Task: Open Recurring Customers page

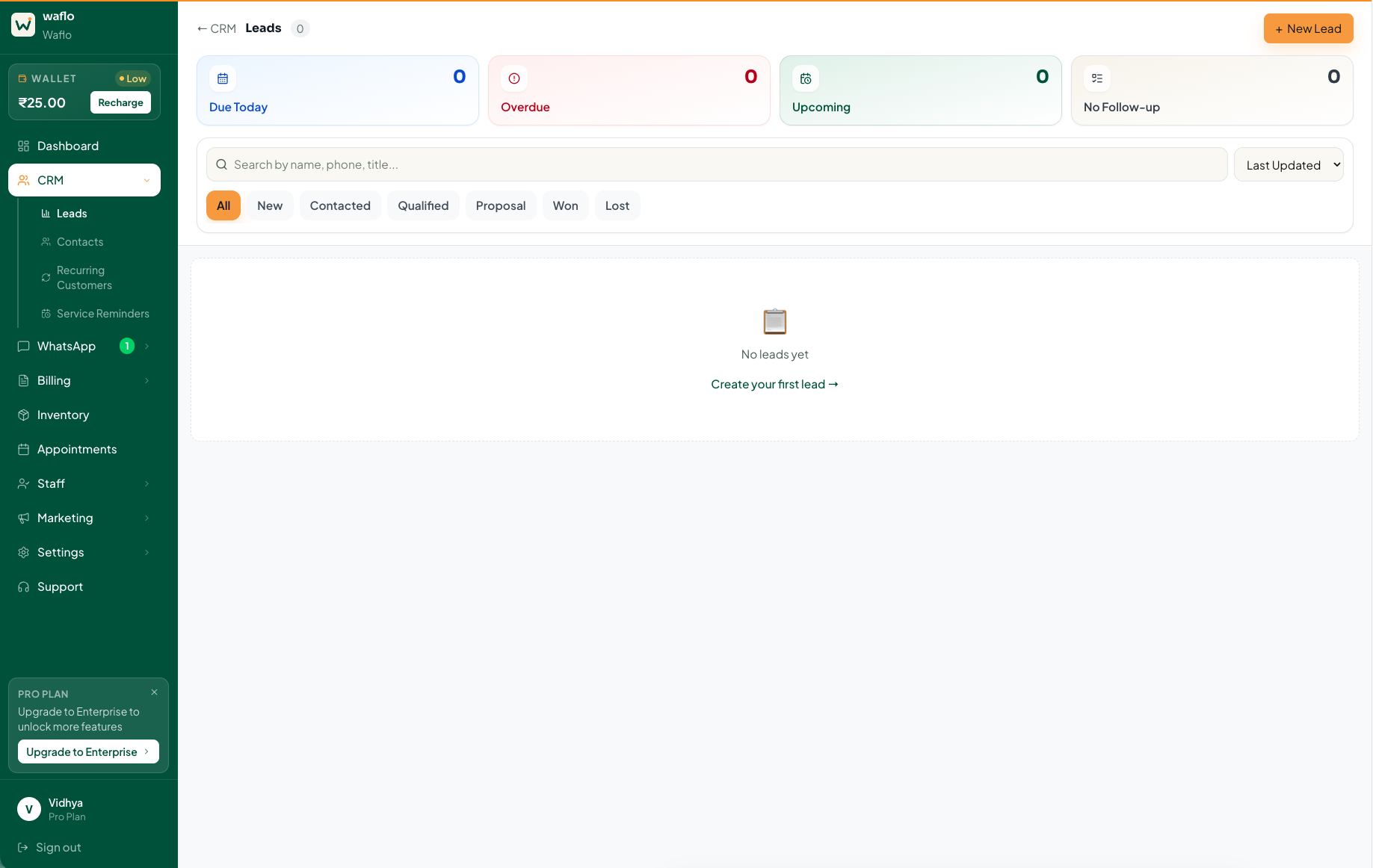Action: 84,278
